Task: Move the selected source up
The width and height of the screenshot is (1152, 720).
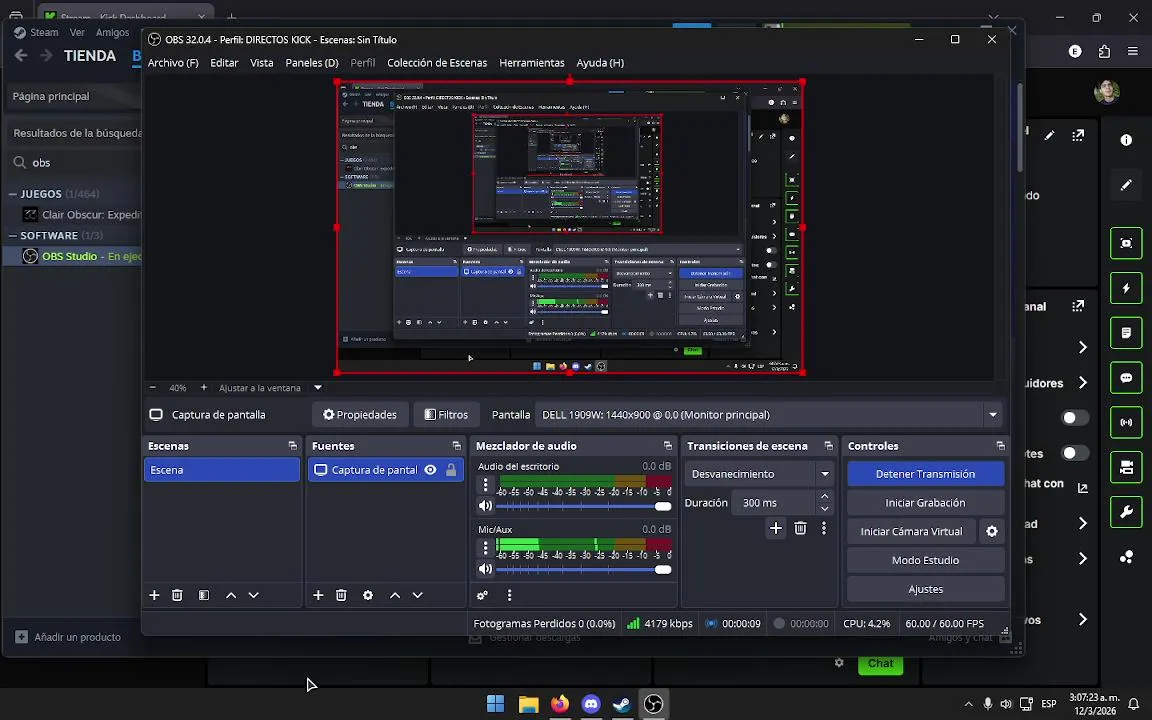Action: pos(395,595)
